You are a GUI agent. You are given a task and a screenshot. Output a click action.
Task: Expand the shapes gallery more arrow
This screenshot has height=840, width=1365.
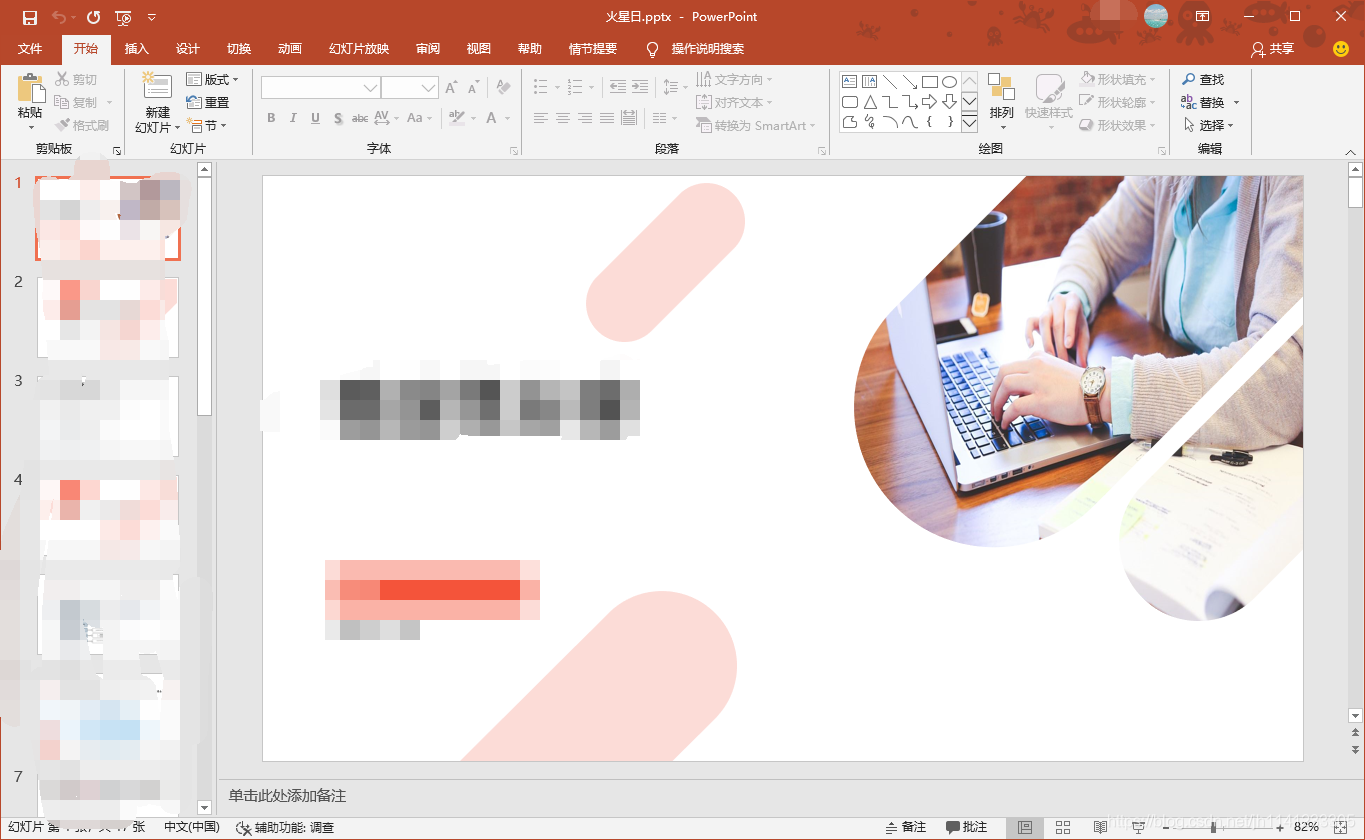(969, 122)
